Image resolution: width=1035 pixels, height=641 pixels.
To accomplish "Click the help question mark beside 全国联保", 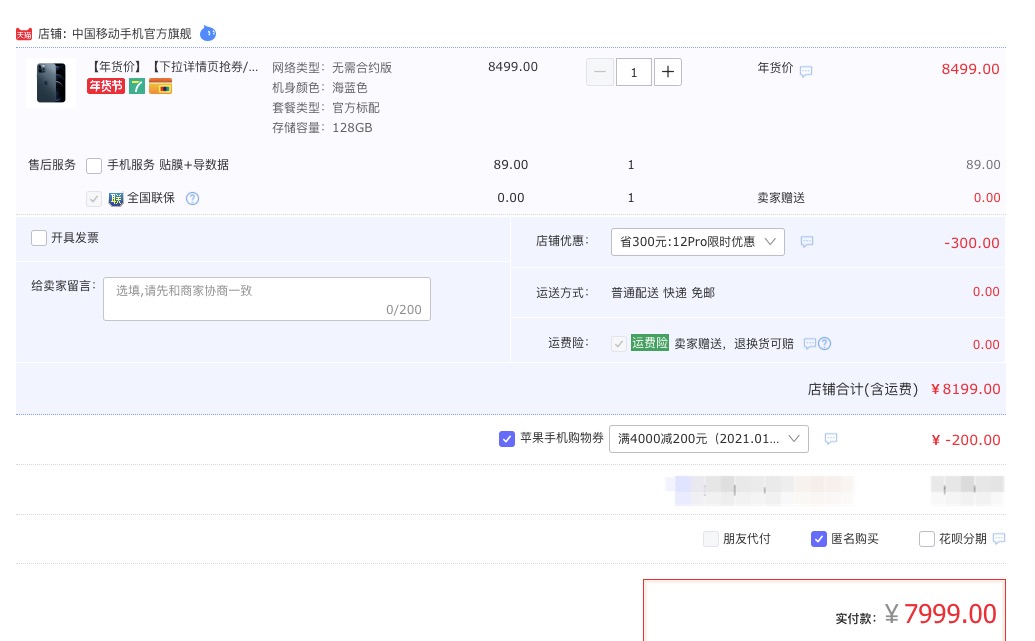I will tap(192, 198).
